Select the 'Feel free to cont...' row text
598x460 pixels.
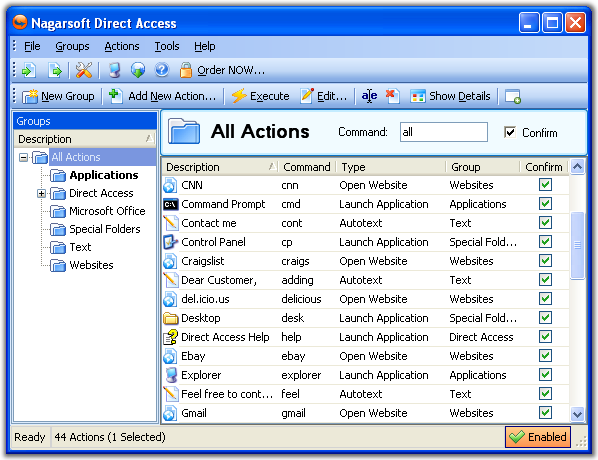(227, 394)
